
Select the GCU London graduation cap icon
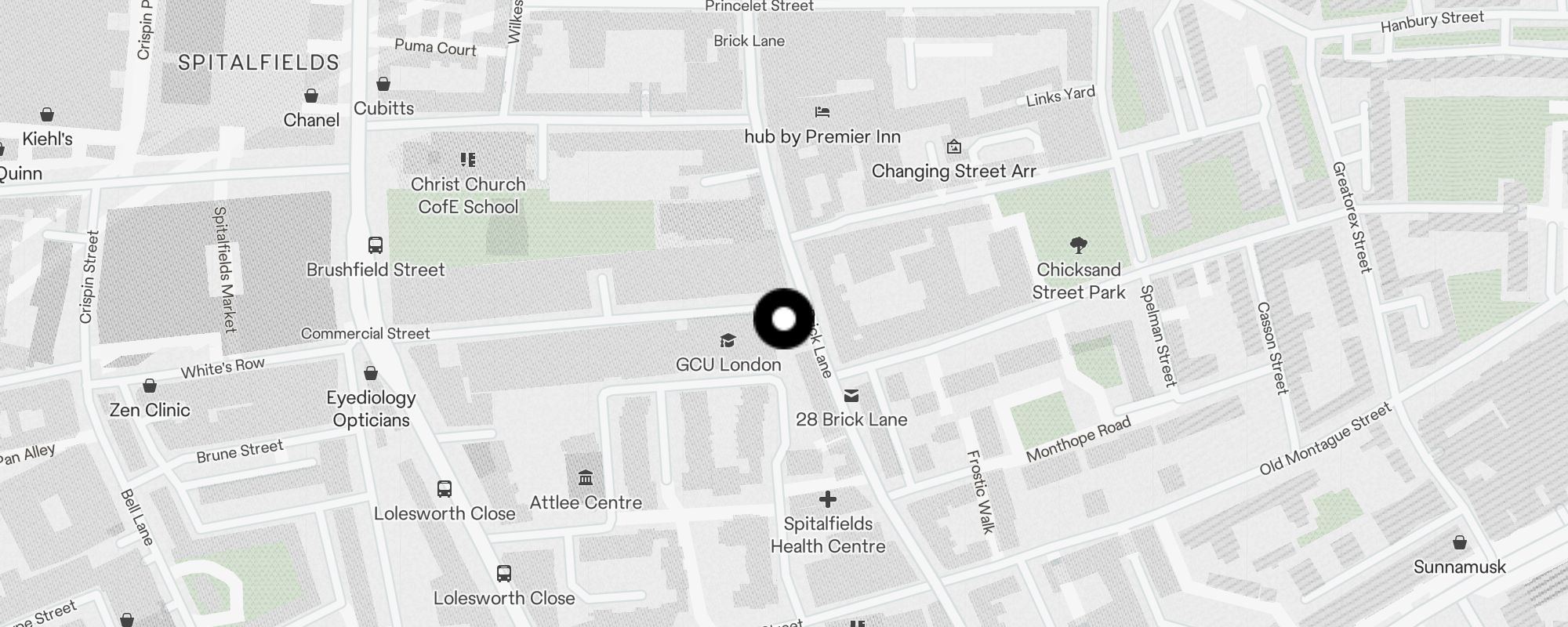[728, 340]
